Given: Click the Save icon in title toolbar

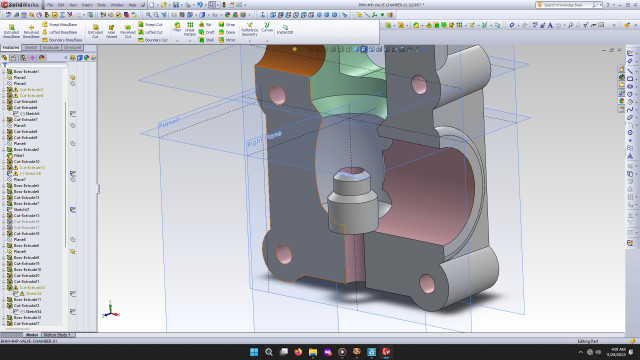Looking at the screenshot, I should [x=176, y=5].
